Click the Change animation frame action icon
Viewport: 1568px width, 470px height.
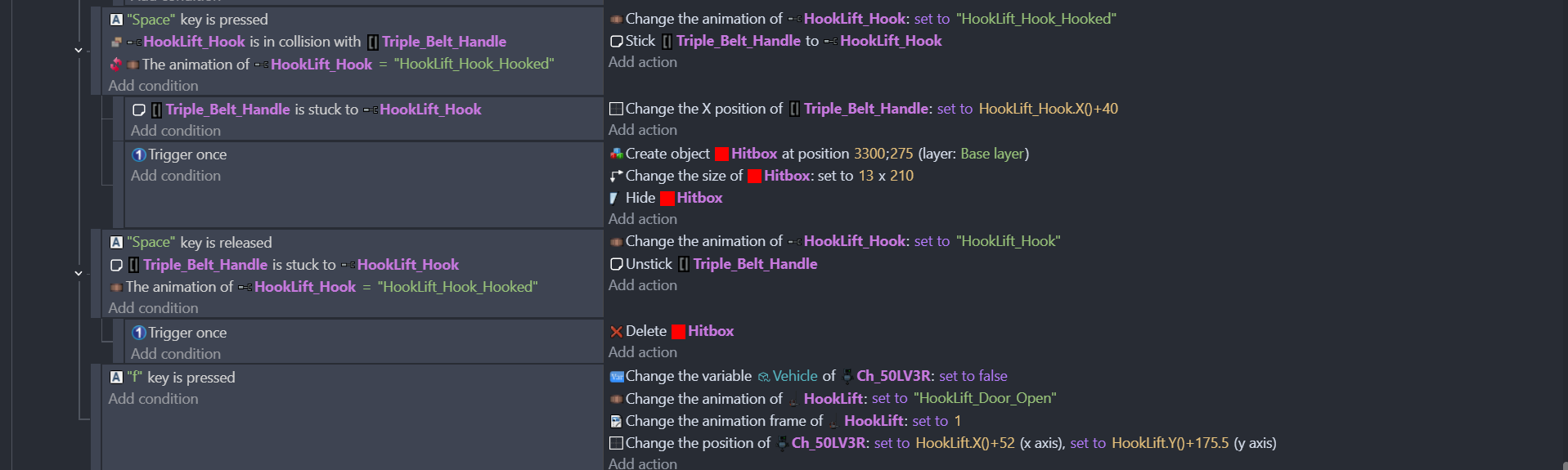(617, 421)
